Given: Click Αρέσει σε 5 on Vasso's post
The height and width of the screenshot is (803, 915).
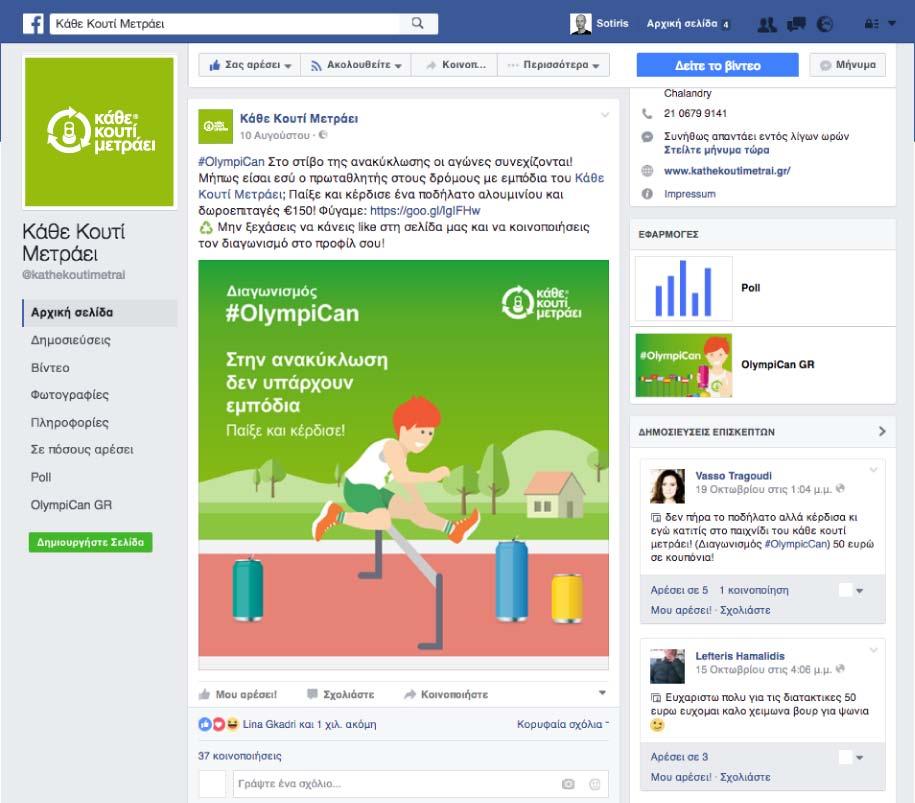Looking at the screenshot, I should (679, 590).
